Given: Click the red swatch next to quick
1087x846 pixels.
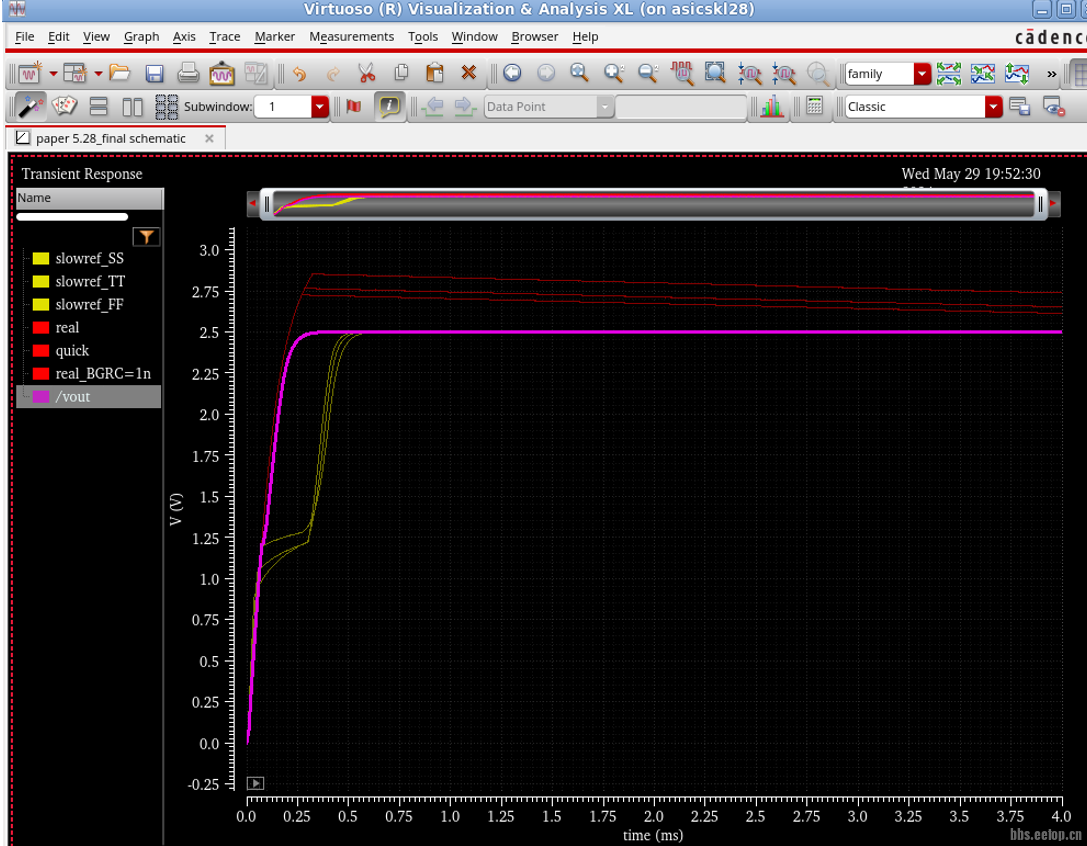Looking at the screenshot, I should pos(41,351).
